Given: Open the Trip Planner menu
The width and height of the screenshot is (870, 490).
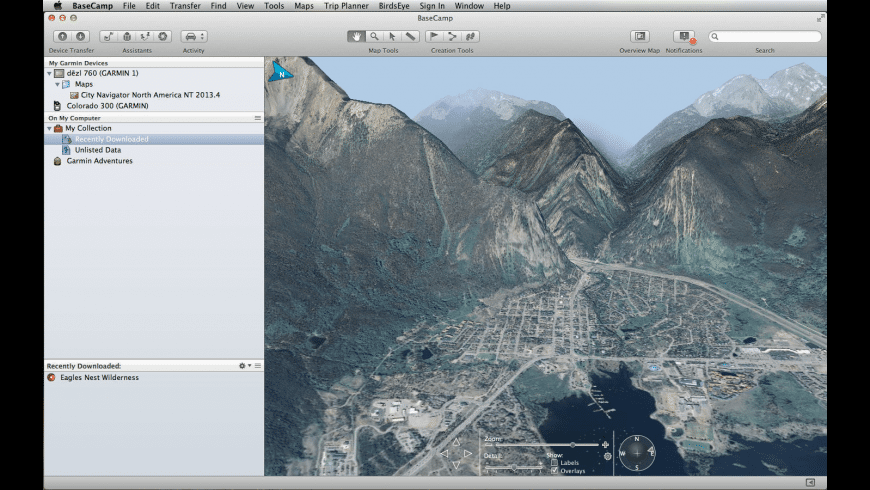Looking at the screenshot, I should [346, 6].
